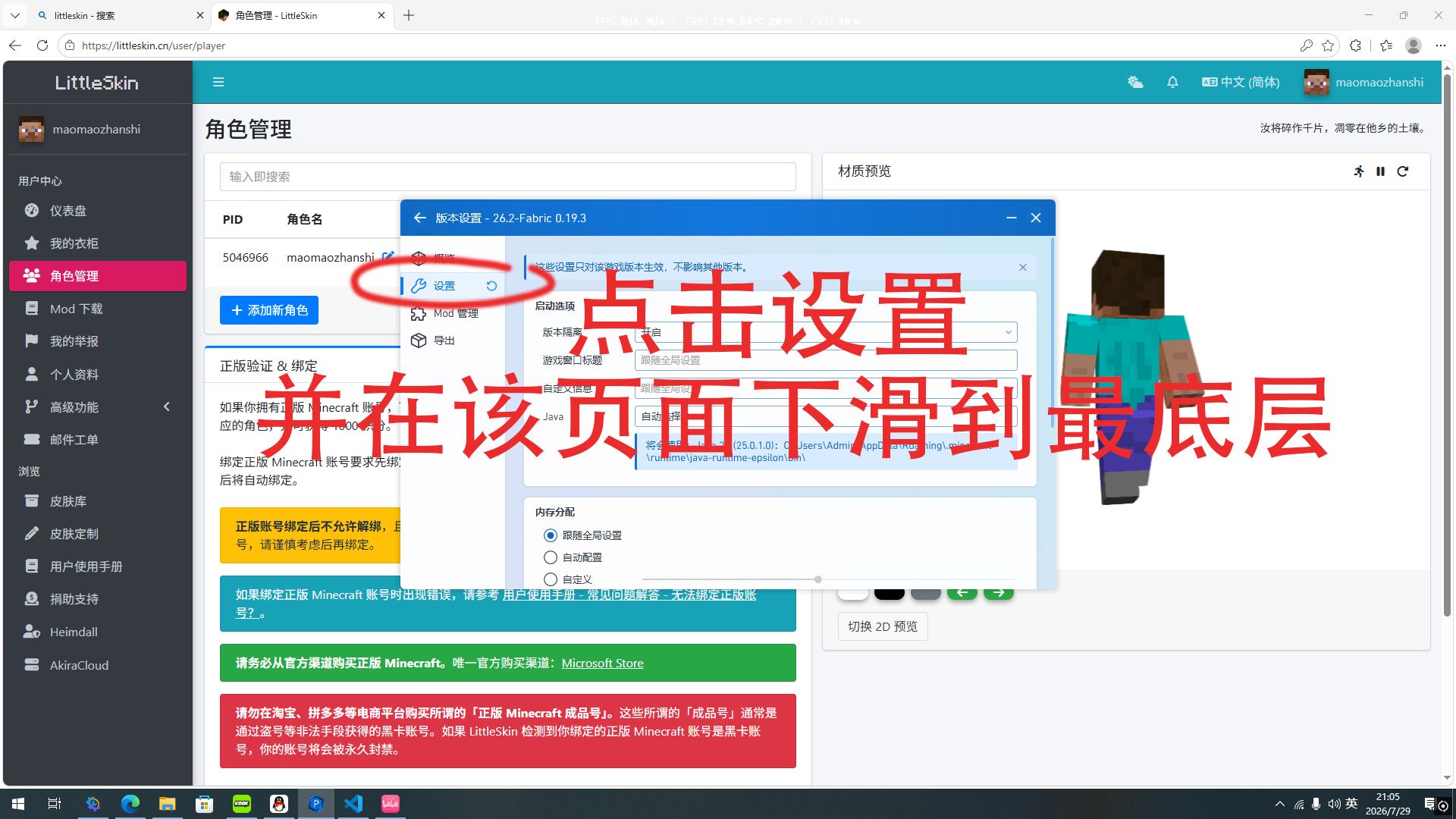The width and height of the screenshot is (1456, 819).
Task: Expand 高级功能 in the sidebar
Action: 97,407
